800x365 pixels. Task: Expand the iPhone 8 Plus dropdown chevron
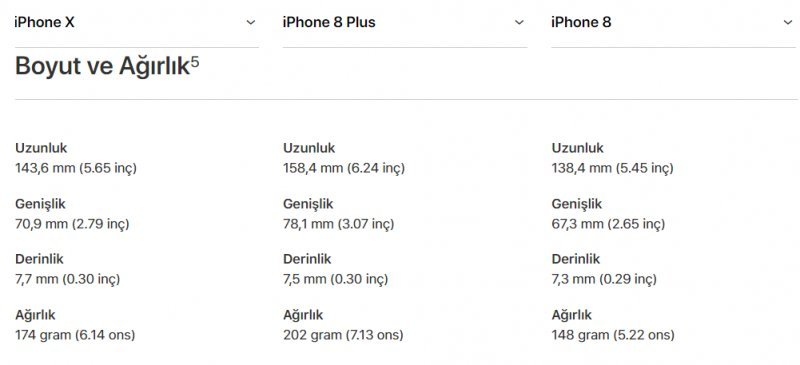519,22
